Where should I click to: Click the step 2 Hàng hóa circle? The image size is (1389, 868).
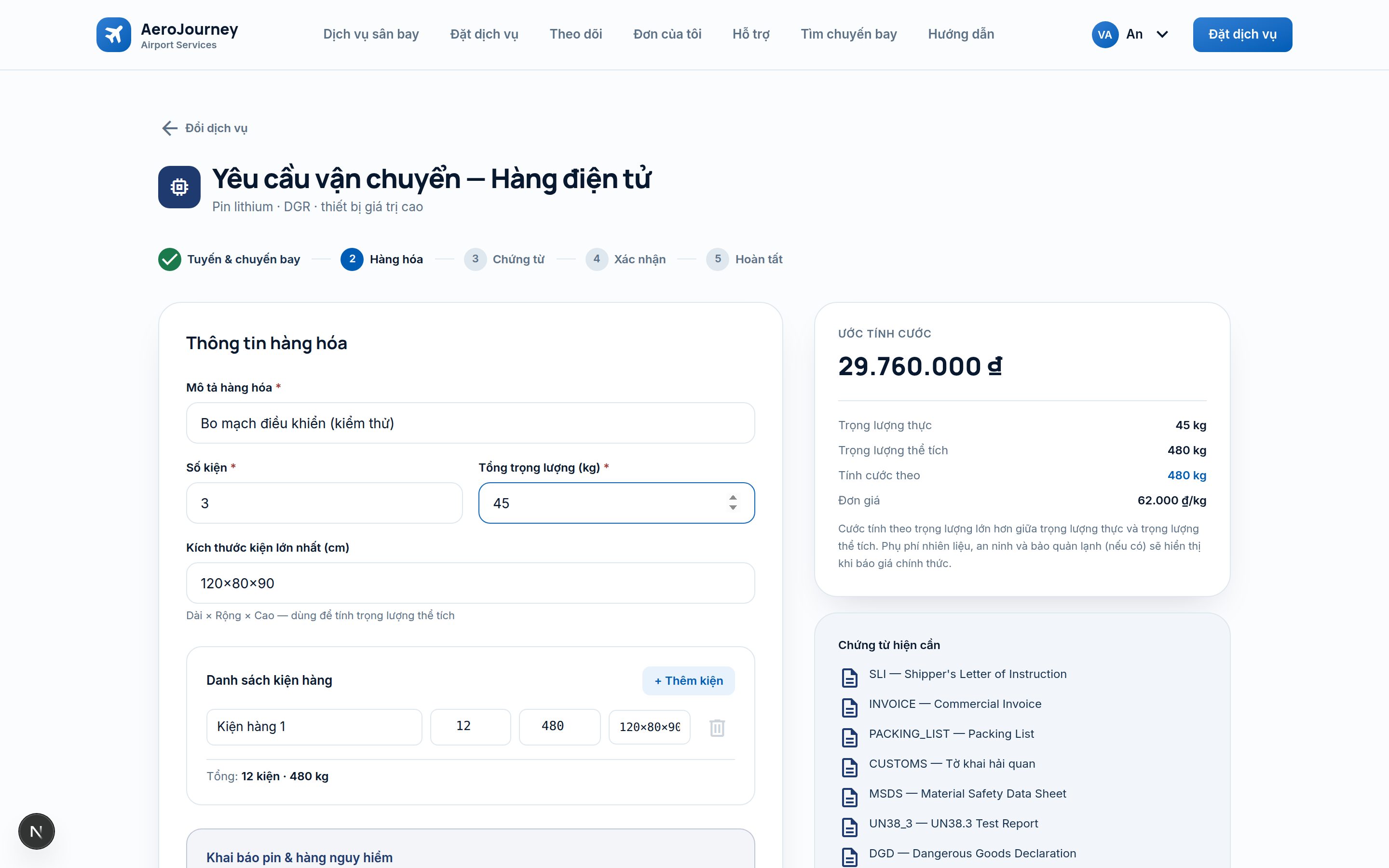[x=352, y=259]
